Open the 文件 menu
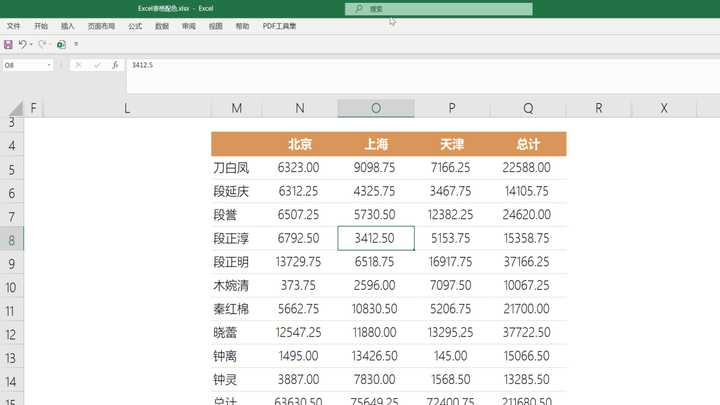Image resolution: width=720 pixels, height=405 pixels. (14, 26)
